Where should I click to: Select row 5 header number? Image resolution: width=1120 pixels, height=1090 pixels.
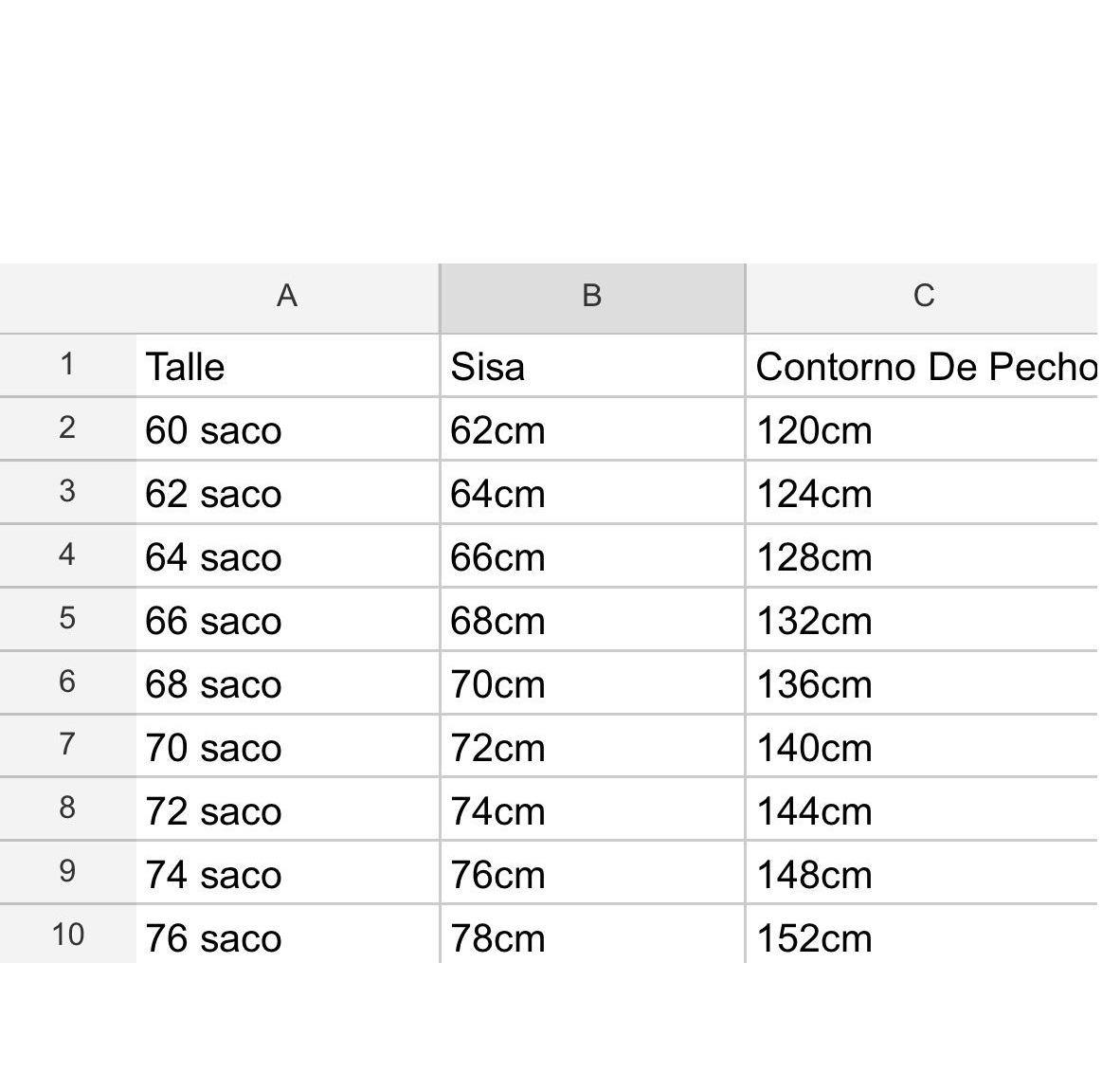[67, 619]
